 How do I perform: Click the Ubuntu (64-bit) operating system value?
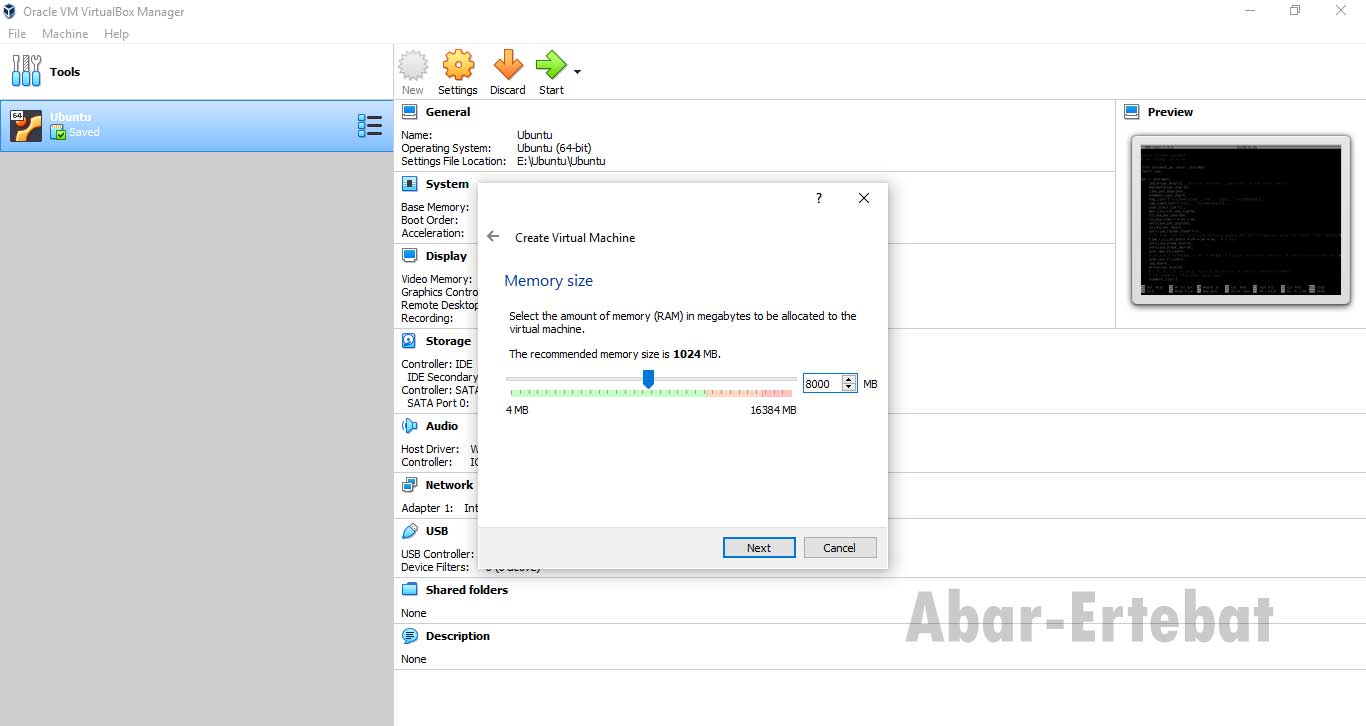554,148
